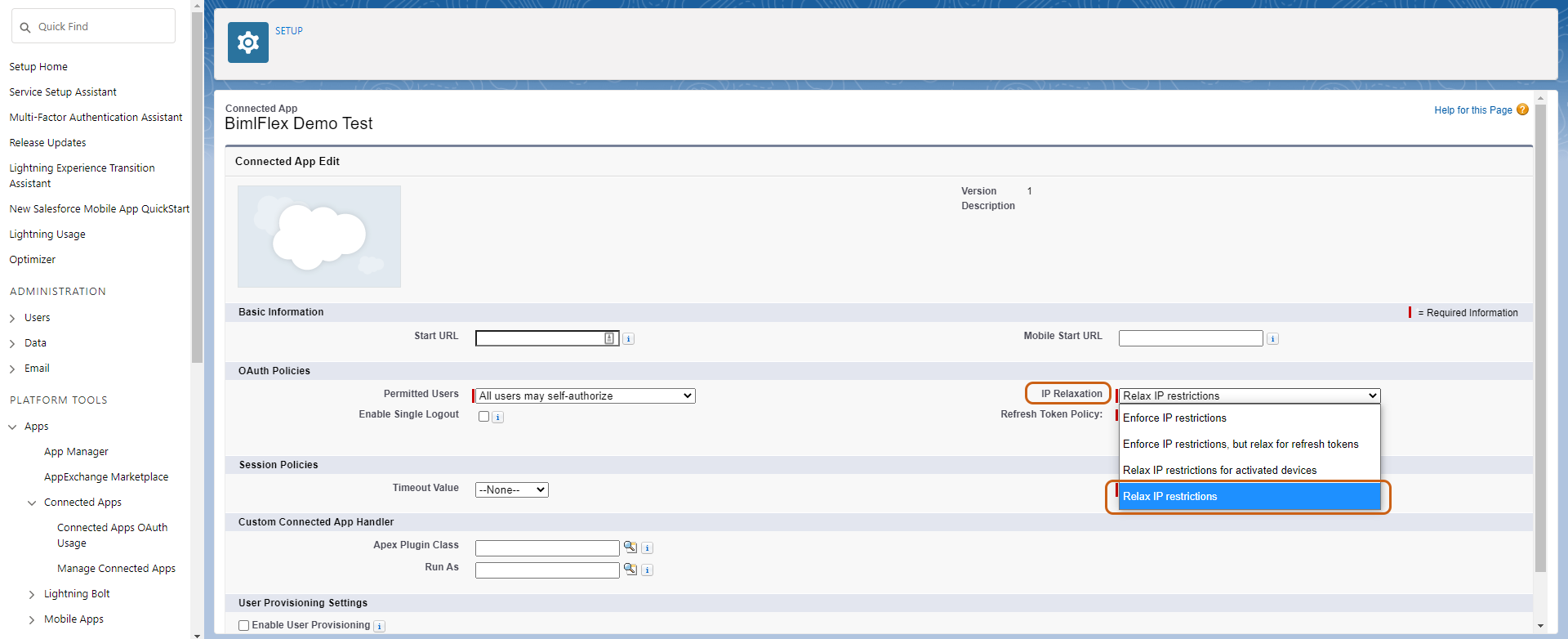Go to Release Updates

(x=47, y=143)
